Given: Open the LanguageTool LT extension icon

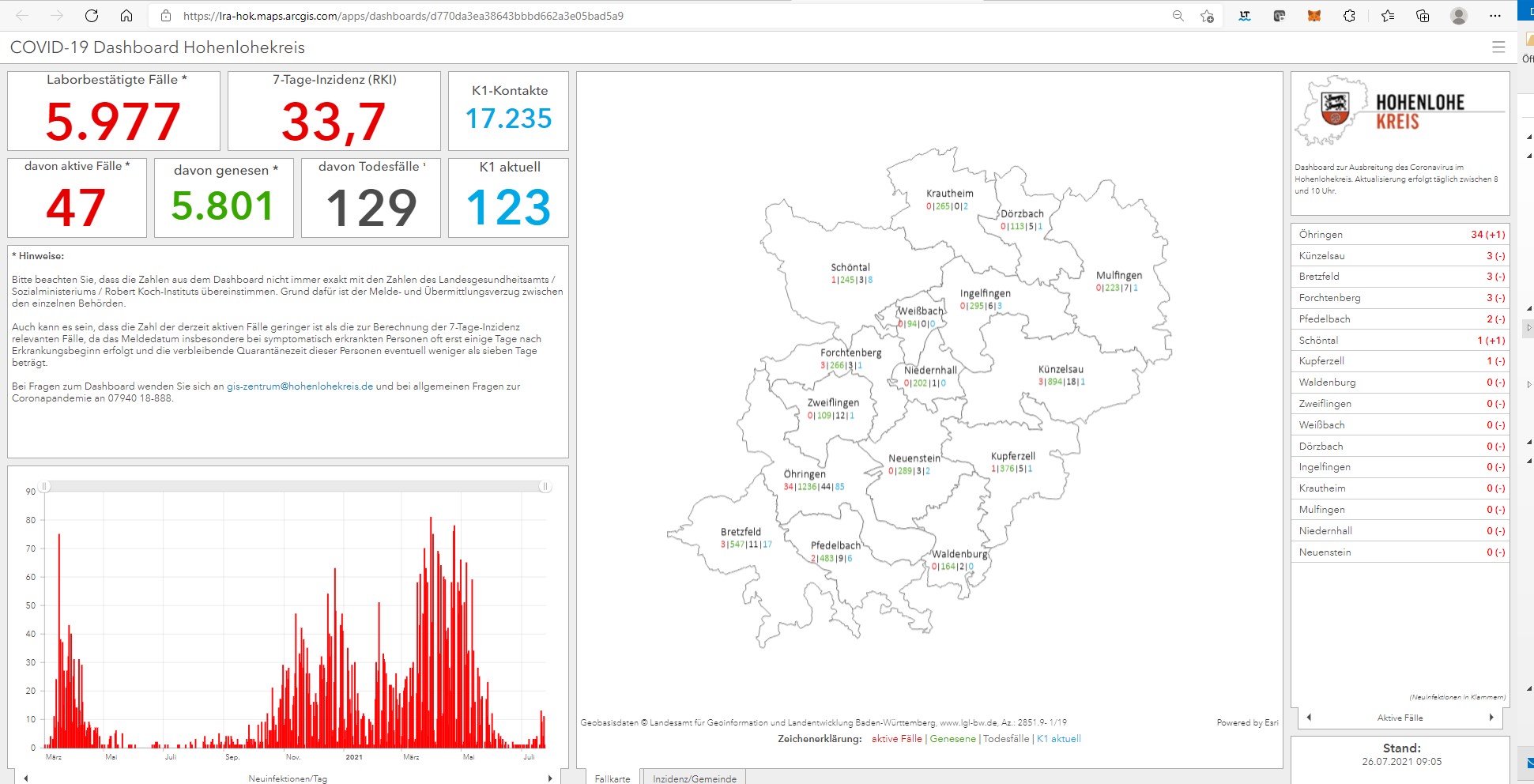Looking at the screenshot, I should pyautogui.click(x=1245, y=16).
